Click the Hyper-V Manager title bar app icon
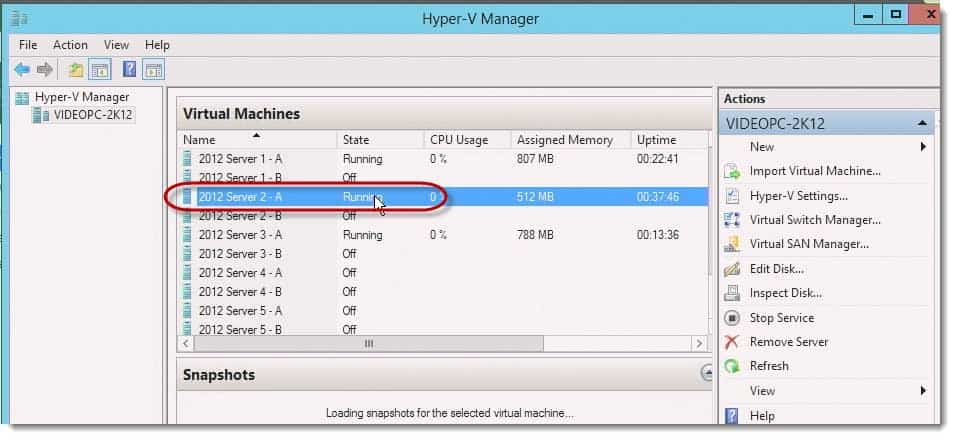 pos(20,18)
